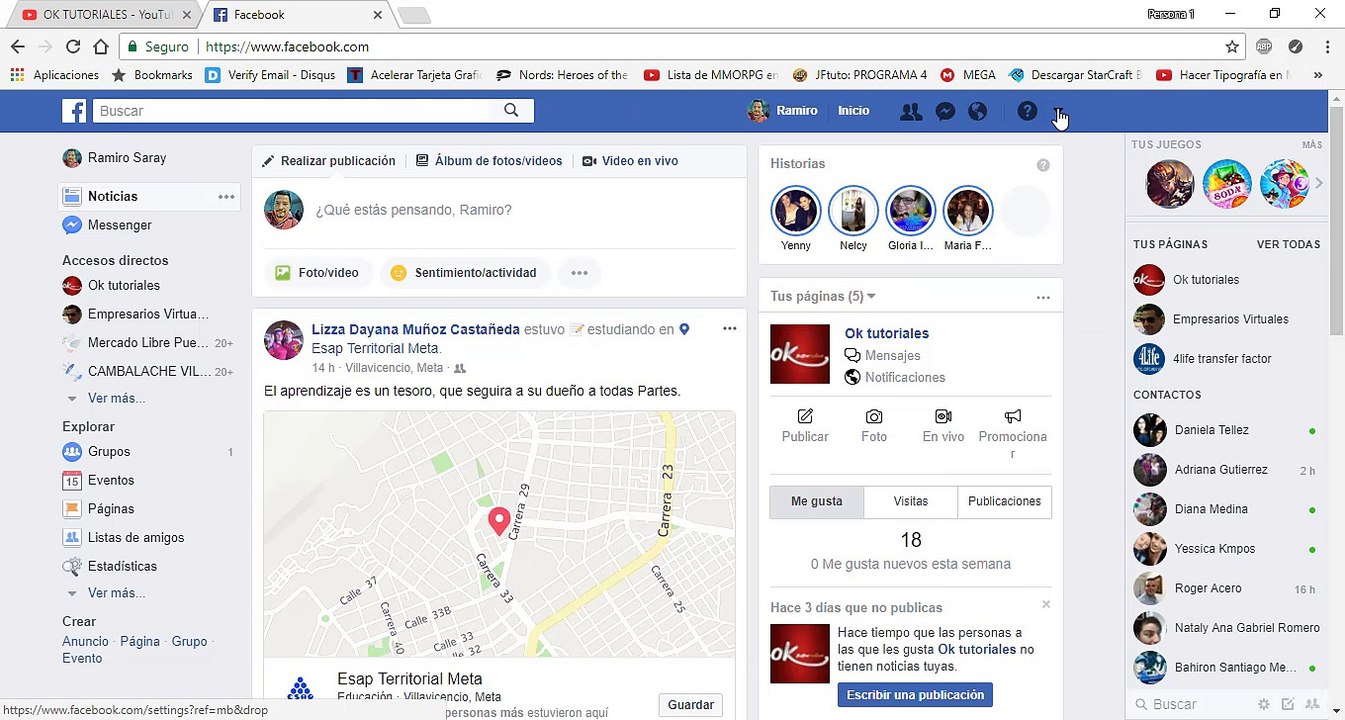Click Escribir una publicación button
Viewport: 1345px width, 720px height.
(x=915, y=695)
